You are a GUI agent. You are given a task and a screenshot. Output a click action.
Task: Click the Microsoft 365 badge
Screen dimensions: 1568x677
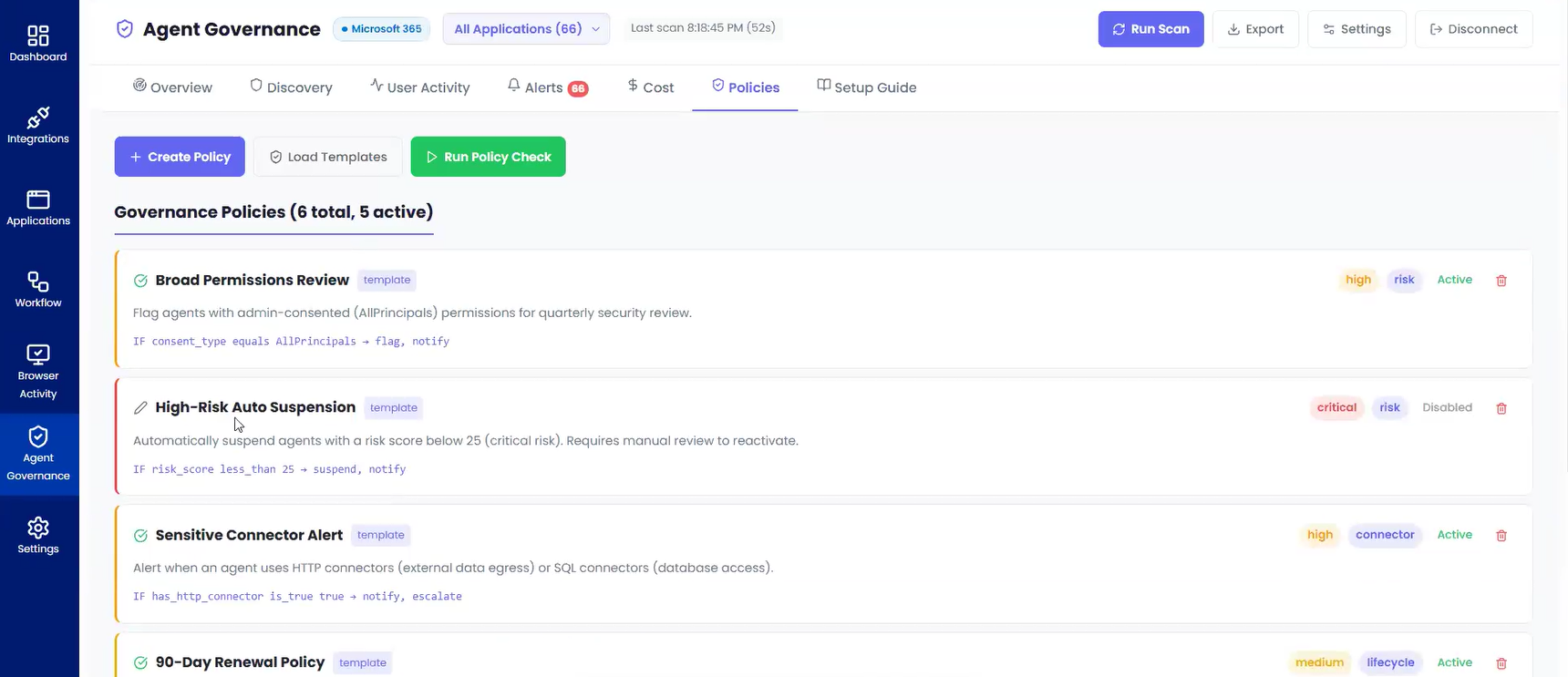(x=381, y=29)
